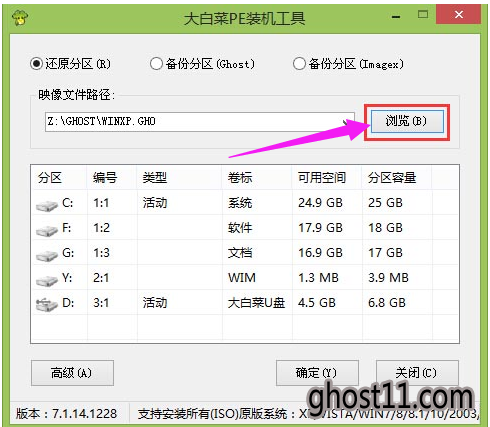Close the window with the red X
Image resolution: width=490 pixels, height=427 pixels.
tap(459, 15)
